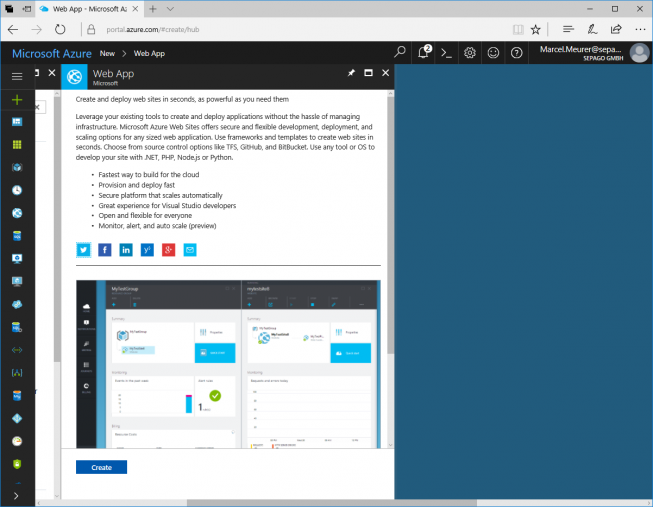653x507 pixels.
Task: Open Virtual networks icon in sidebar
Action: (x=17, y=350)
